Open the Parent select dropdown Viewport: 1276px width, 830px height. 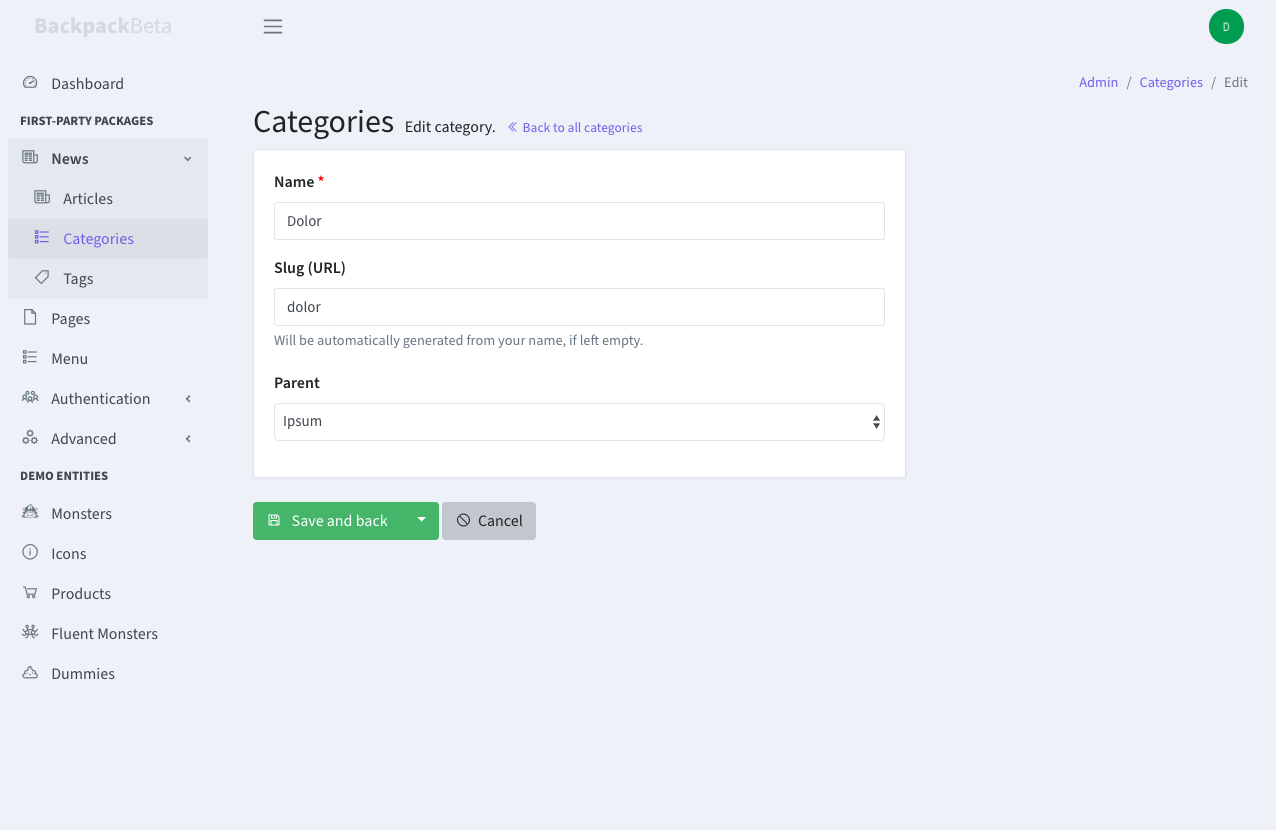(579, 422)
